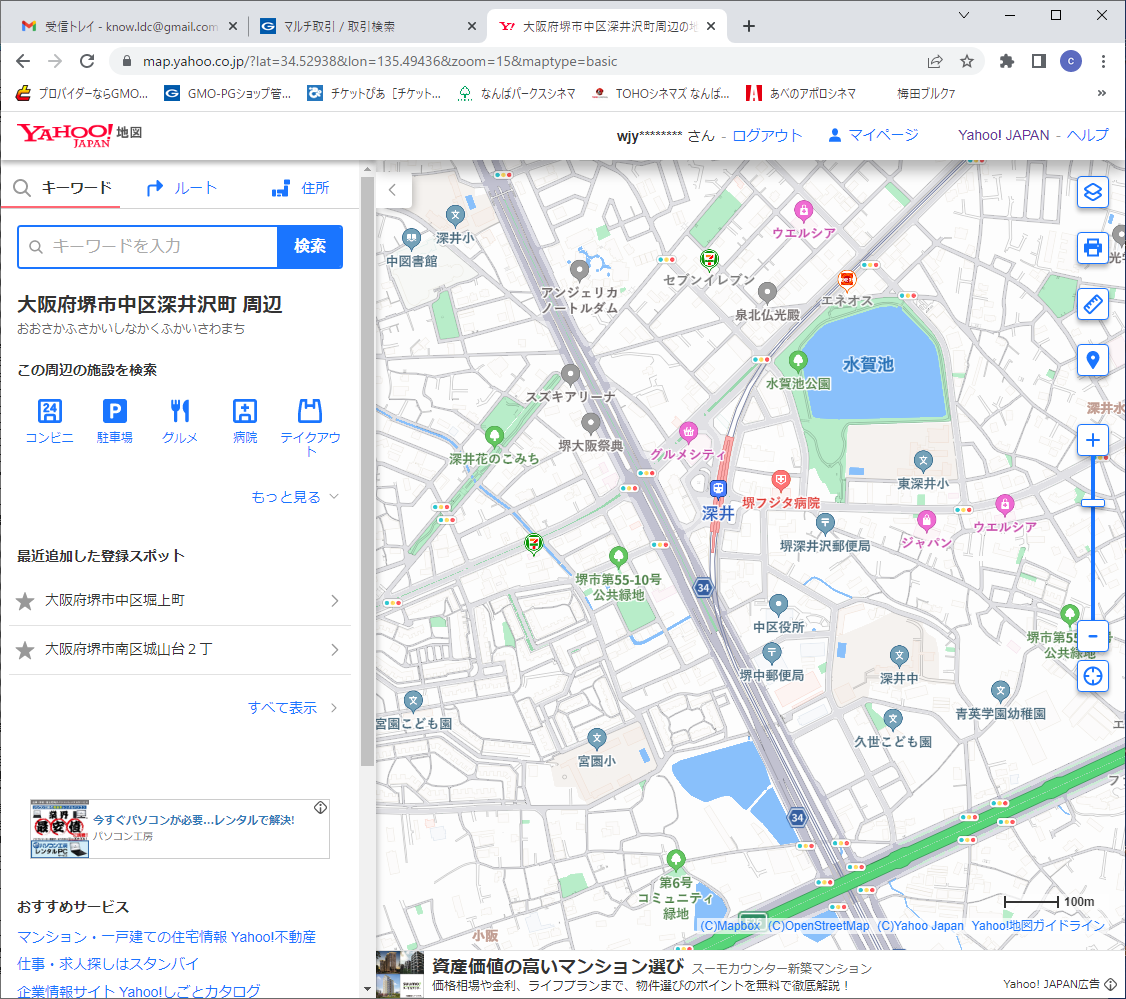Click the グルメ fork and knife icon

(x=180, y=411)
